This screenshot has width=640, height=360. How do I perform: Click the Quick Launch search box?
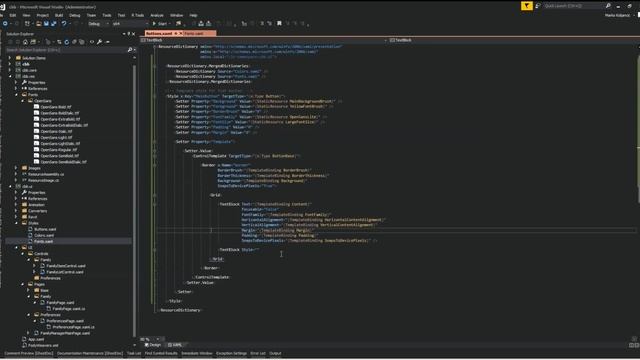(573, 6)
